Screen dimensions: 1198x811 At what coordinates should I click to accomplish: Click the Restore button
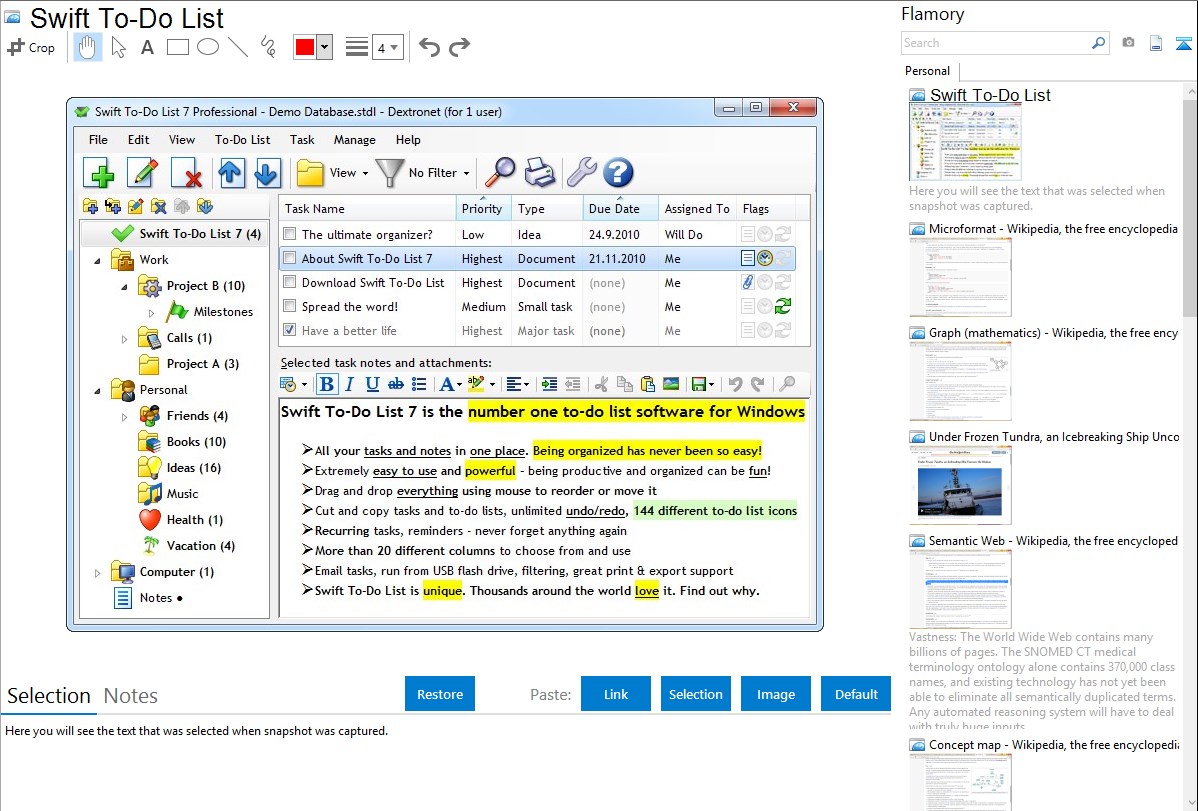(x=440, y=694)
